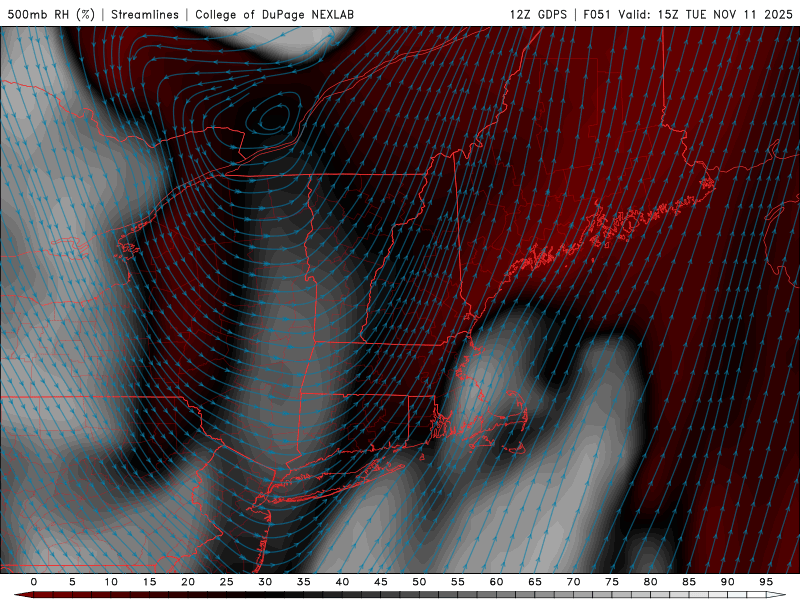Click the colorbar value label '55'

pos(457,582)
